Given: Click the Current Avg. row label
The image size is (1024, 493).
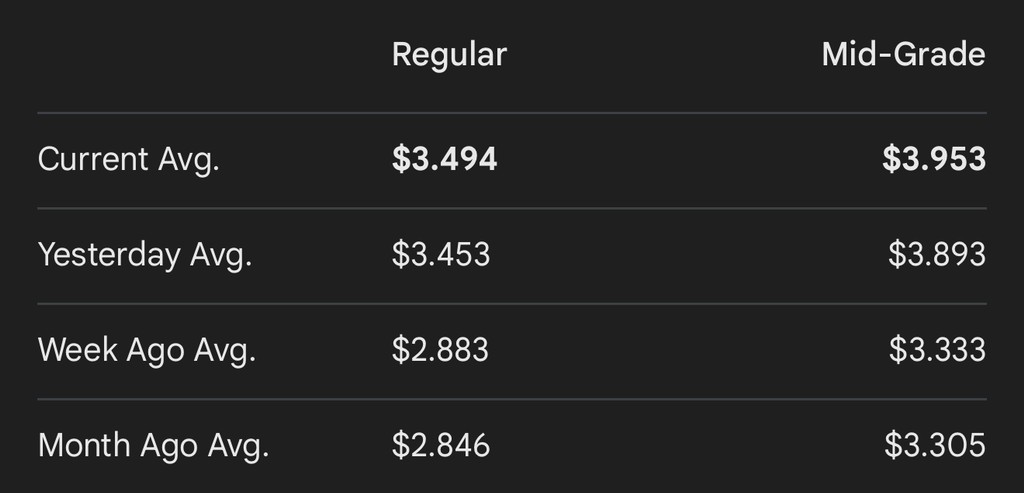Looking at the screenshot, I should tap(128, 160).
